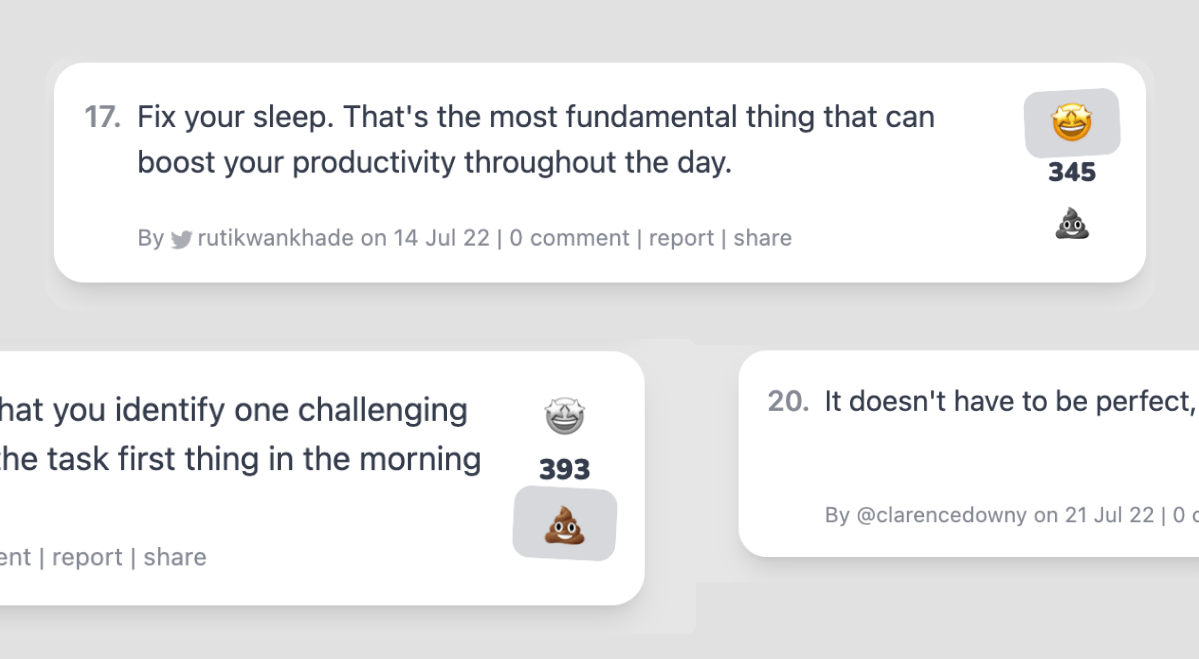
Task: Open rutikwankhade's profile link
Action: [275, 238]
